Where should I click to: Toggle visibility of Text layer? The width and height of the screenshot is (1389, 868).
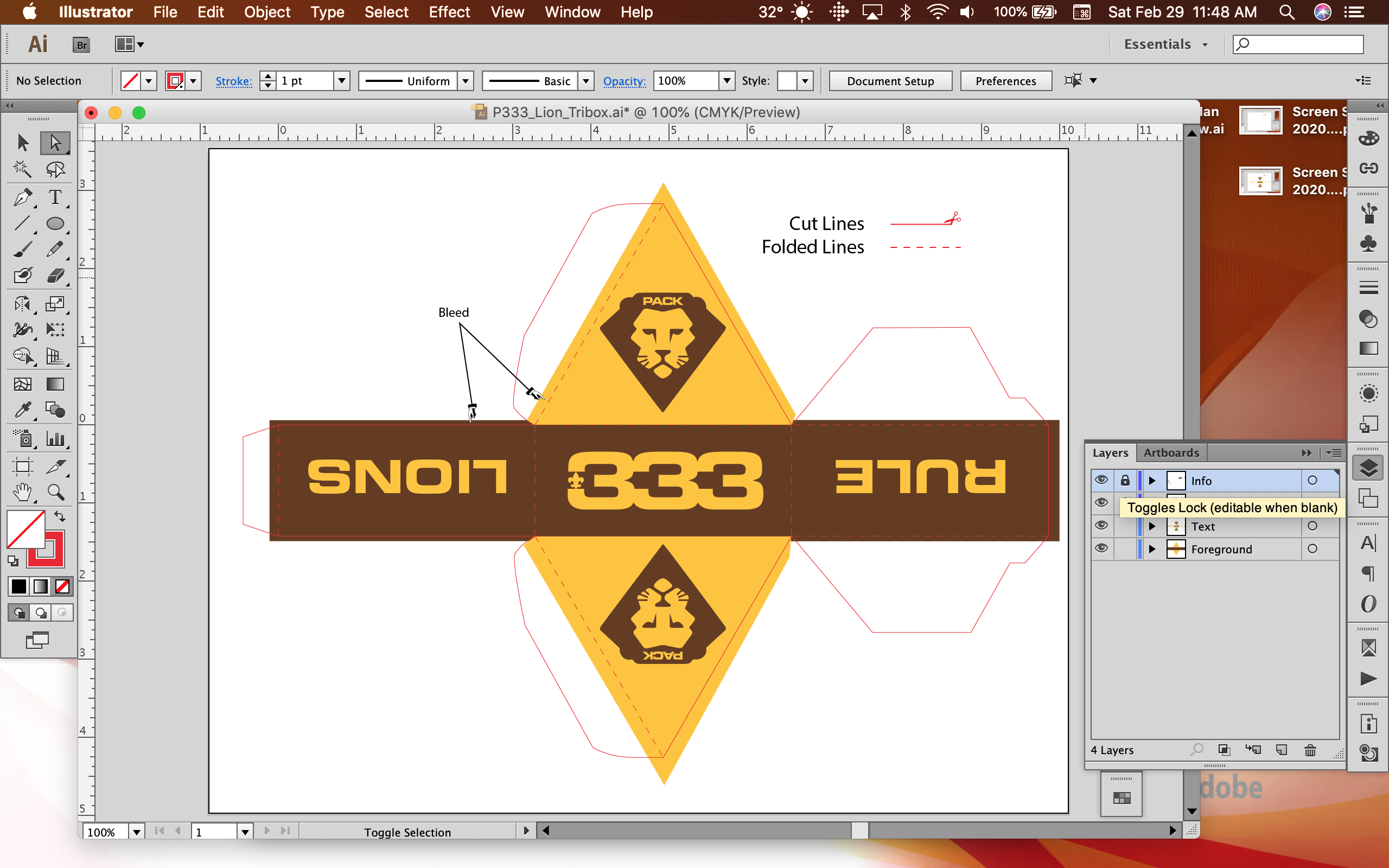click(x=1101, y=525)
